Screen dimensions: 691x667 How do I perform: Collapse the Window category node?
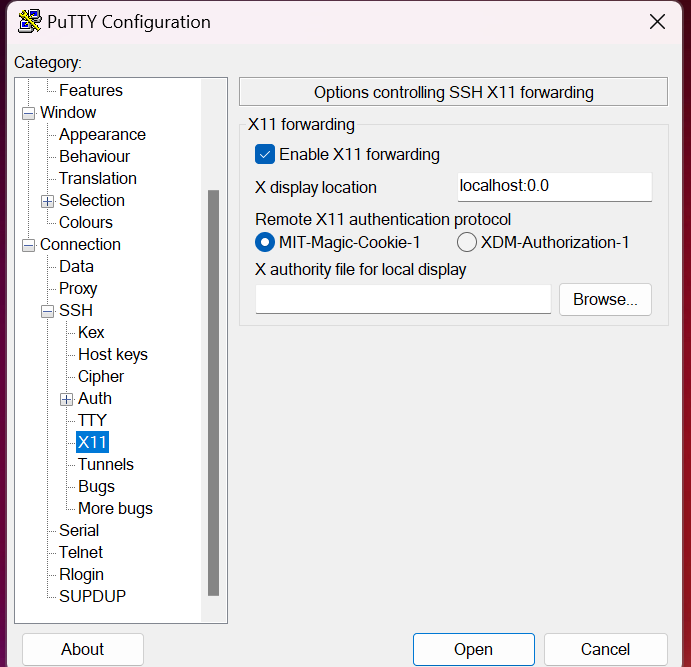click(x=29, y=113)
